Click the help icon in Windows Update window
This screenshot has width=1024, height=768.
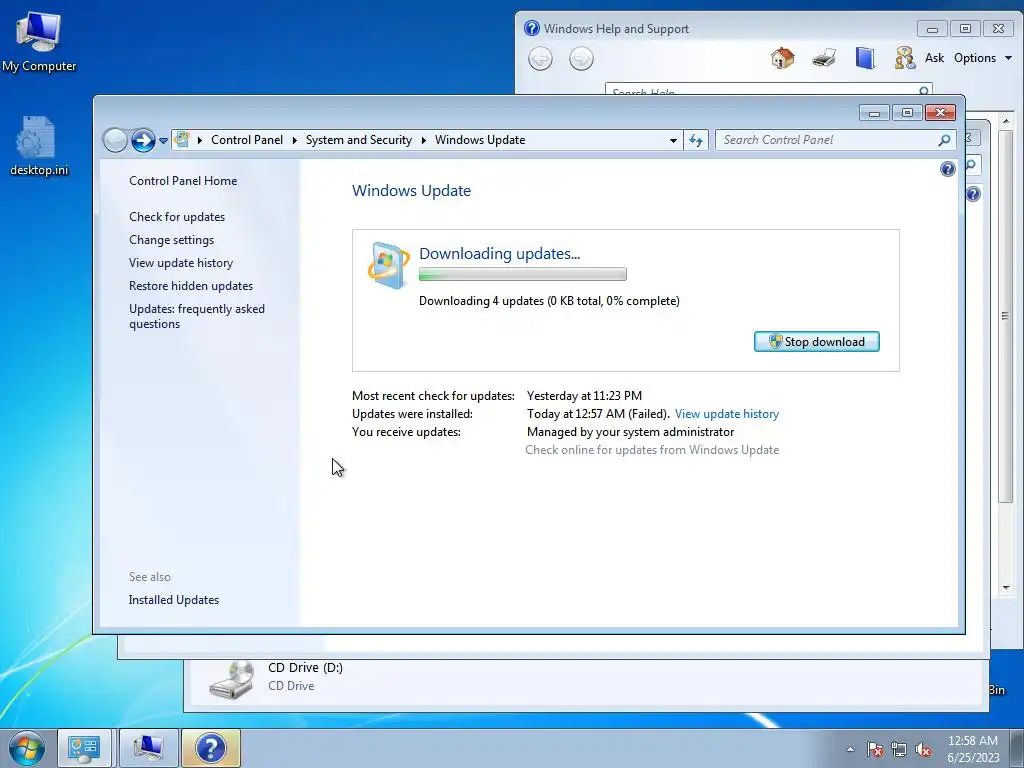(x=948, y=170)
